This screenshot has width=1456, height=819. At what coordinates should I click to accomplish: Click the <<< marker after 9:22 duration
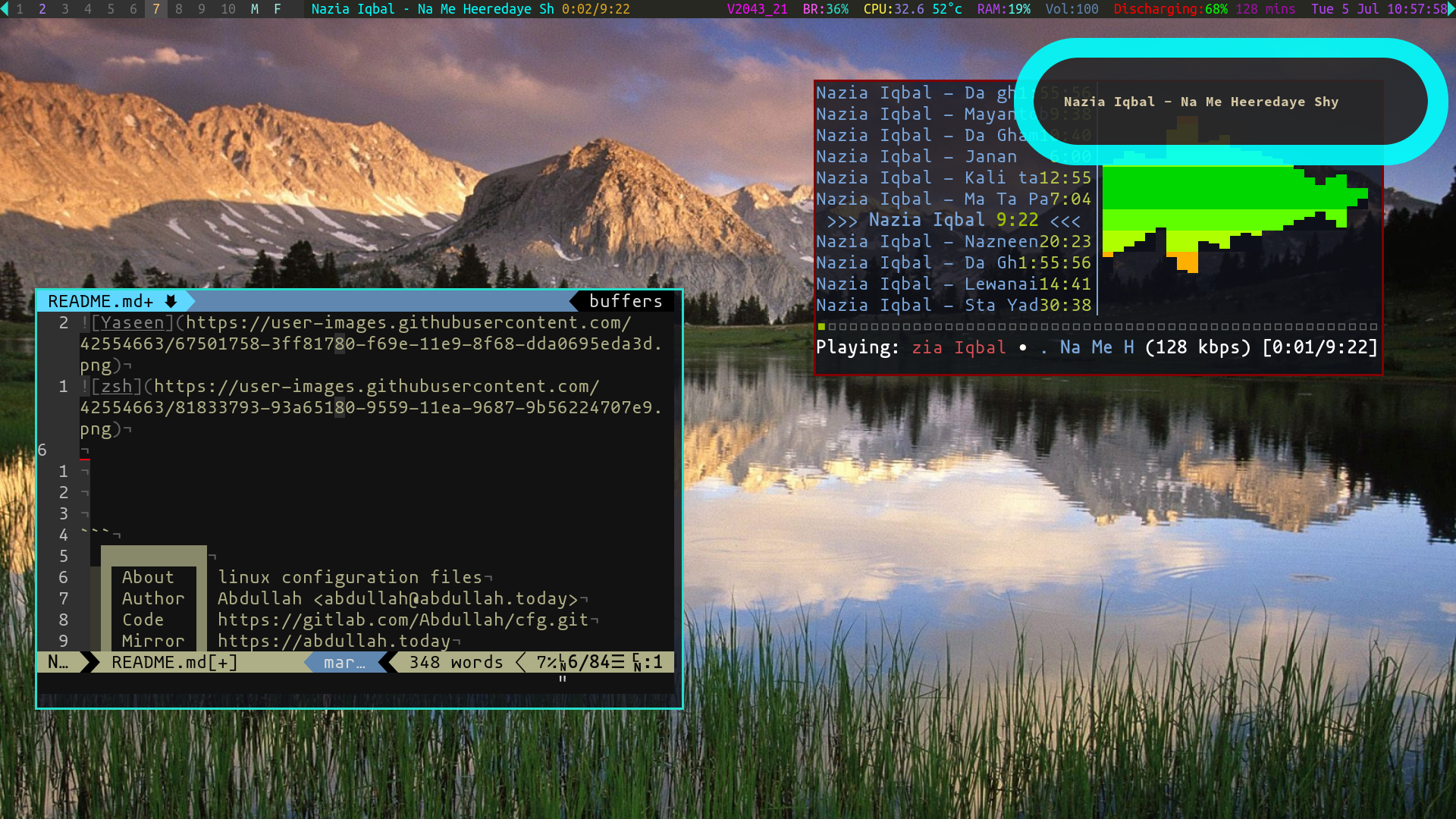[1065, 221]
